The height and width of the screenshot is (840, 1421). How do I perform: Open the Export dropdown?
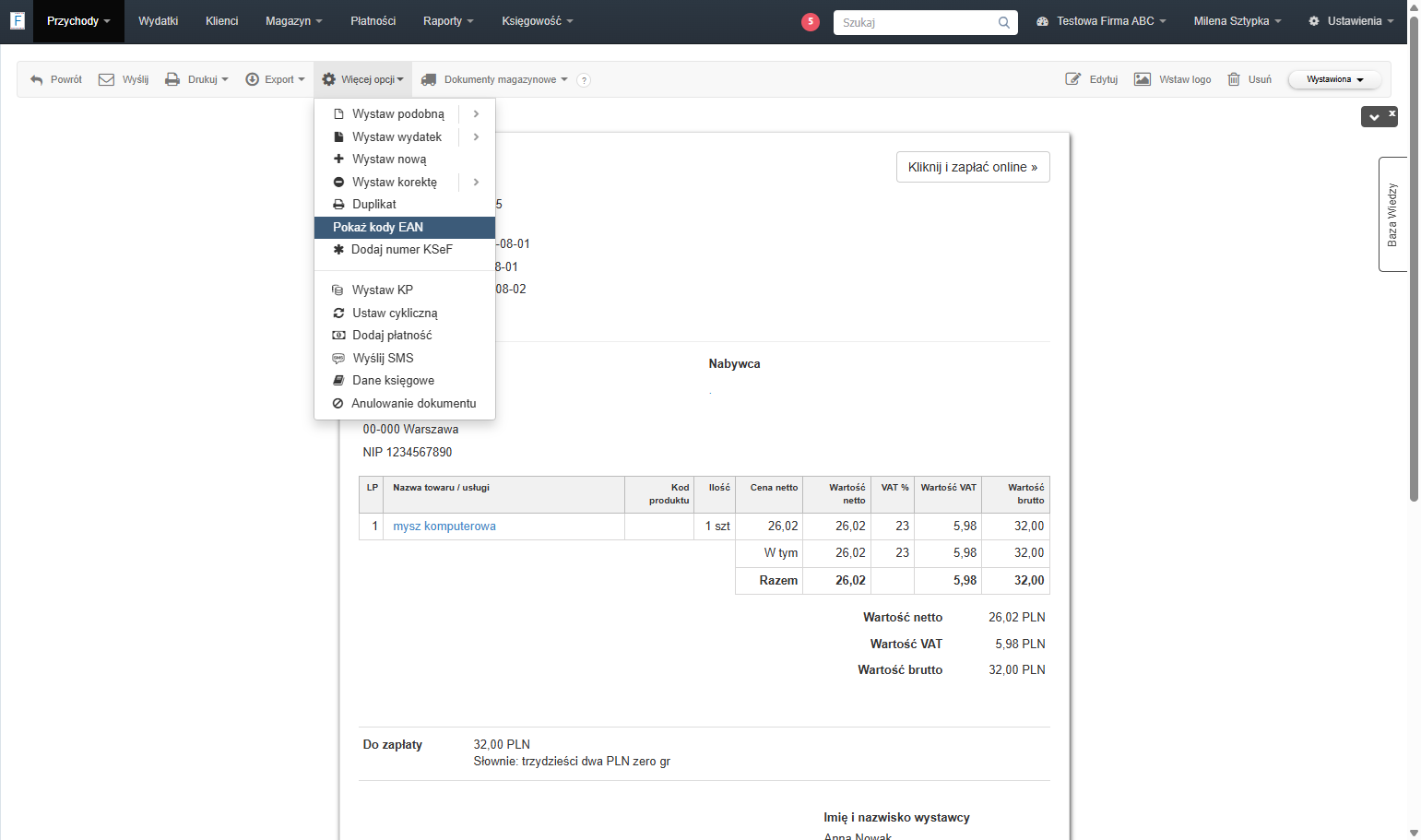pos(275,80)
